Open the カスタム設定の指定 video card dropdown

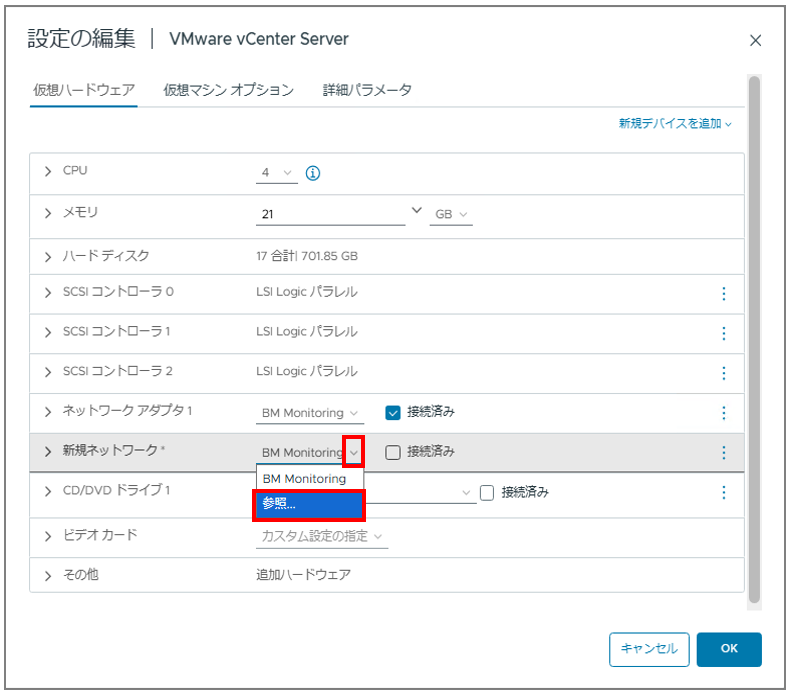[x=322, y=537]
